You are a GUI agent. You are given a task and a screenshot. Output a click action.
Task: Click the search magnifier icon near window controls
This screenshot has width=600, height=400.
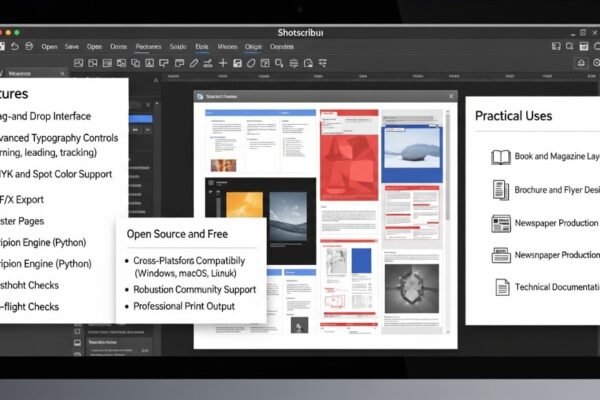coord(569,46)
